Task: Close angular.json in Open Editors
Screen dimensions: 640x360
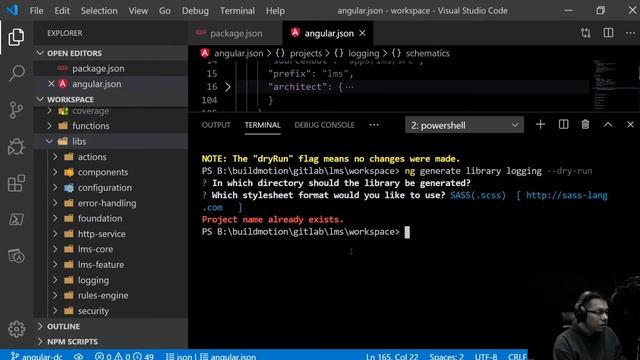Action: point(51,84)
